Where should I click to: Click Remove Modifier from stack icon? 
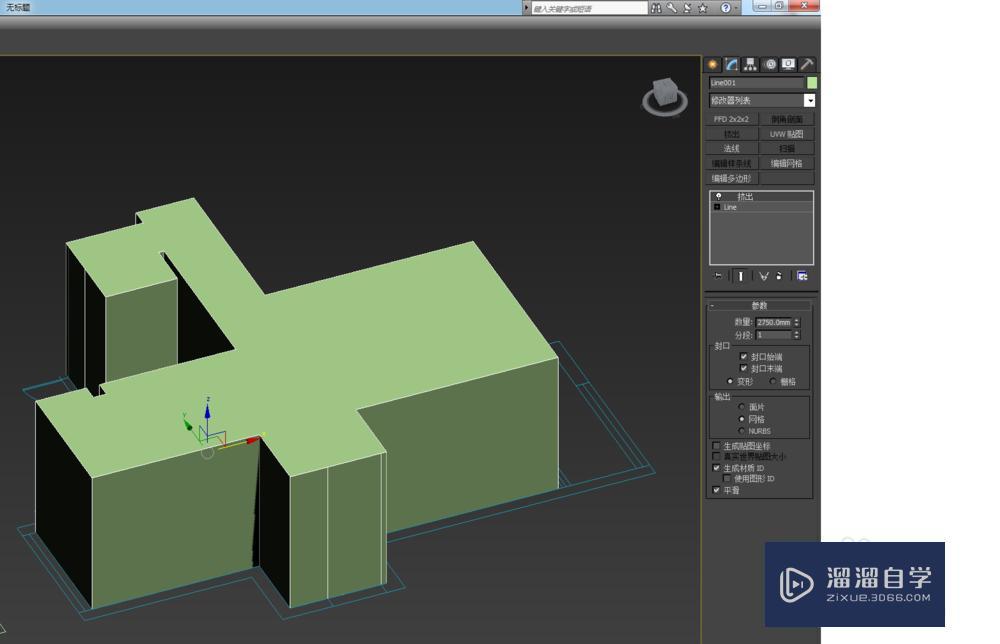coord(779,276)
